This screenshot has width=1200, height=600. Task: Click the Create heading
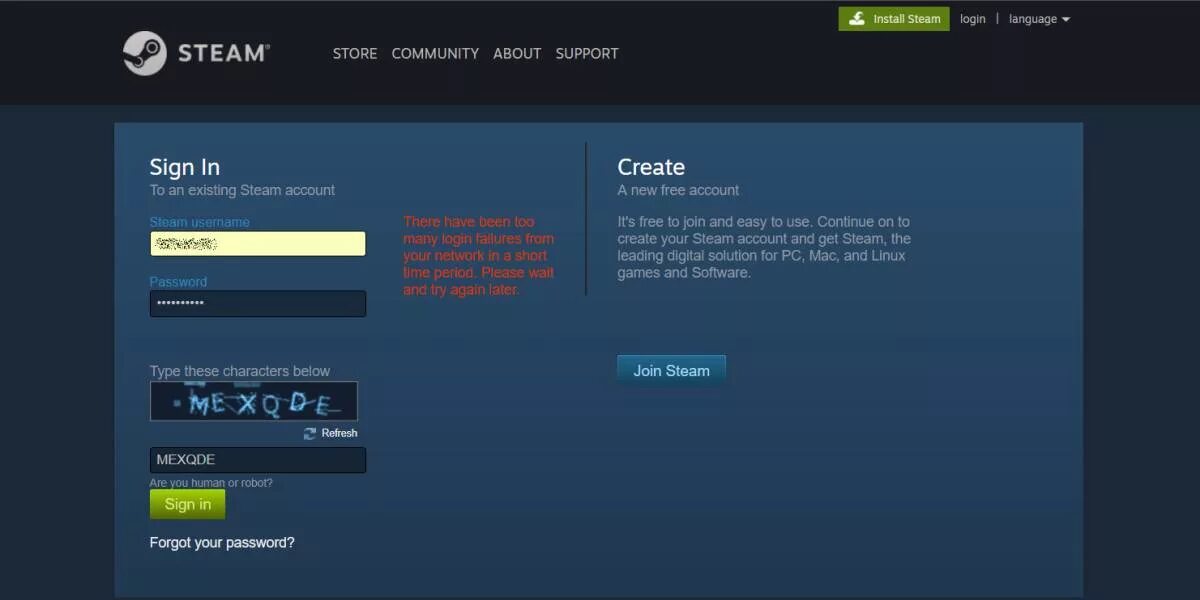point(651,167)
